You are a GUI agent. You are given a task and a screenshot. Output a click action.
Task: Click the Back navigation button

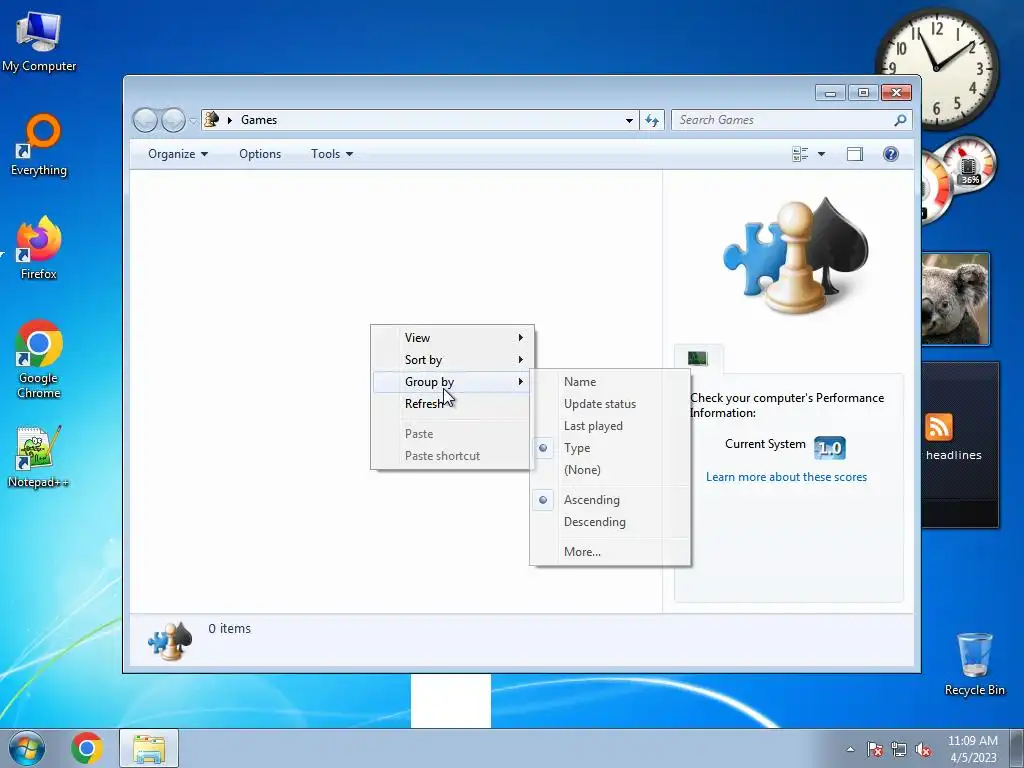tap(145, 120)
